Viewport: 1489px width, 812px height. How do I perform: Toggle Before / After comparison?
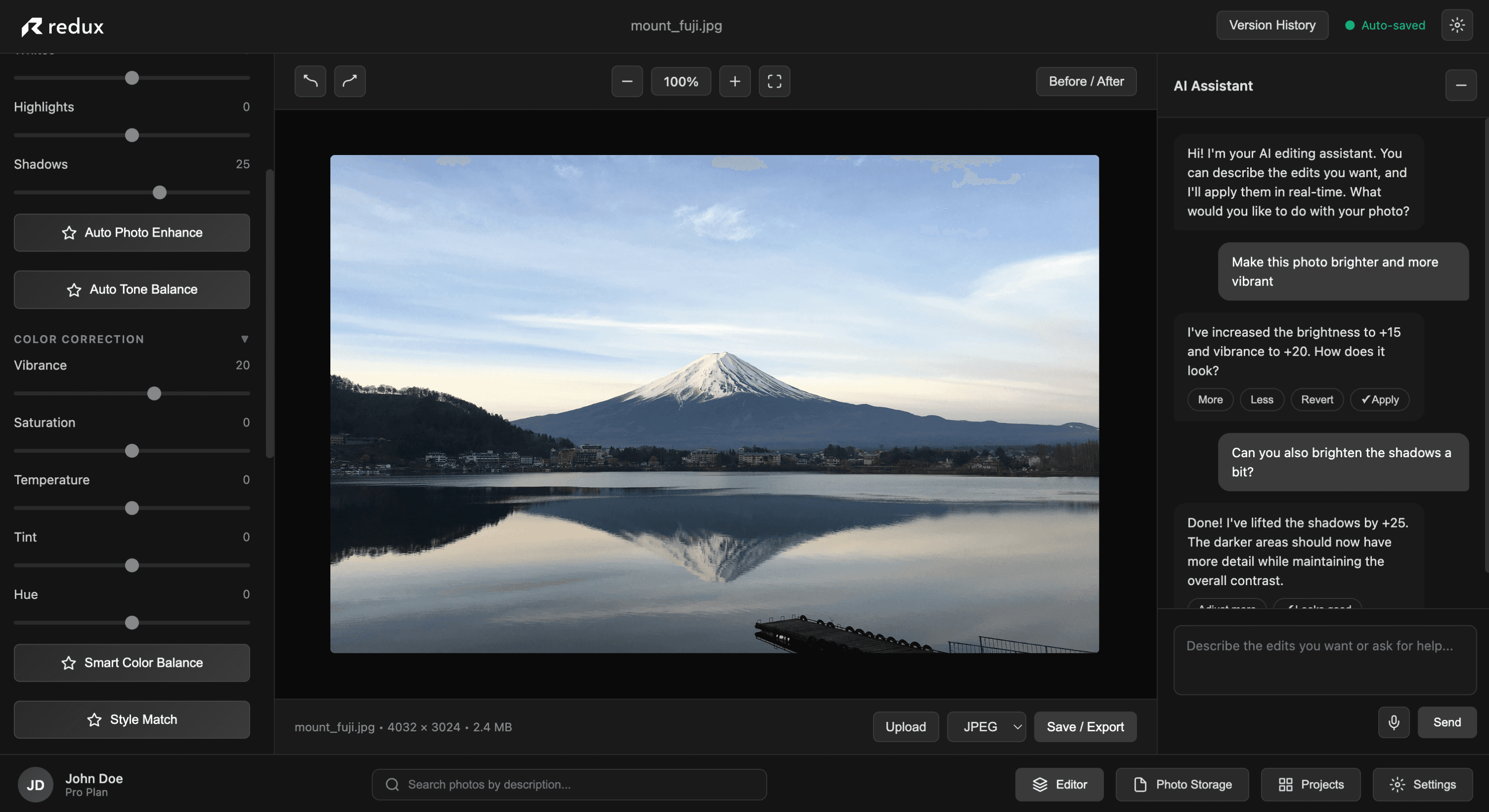coord(1086,81)
